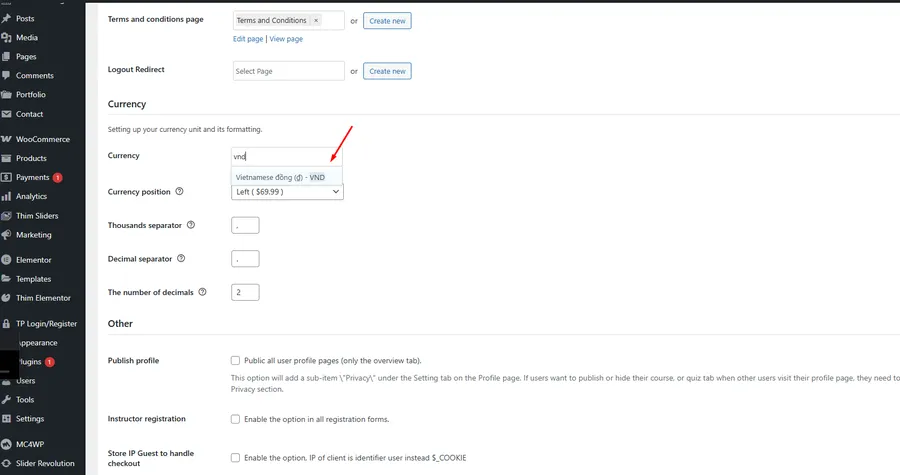Tick Store IP Guest checkout checkbox

pos(235,458)
